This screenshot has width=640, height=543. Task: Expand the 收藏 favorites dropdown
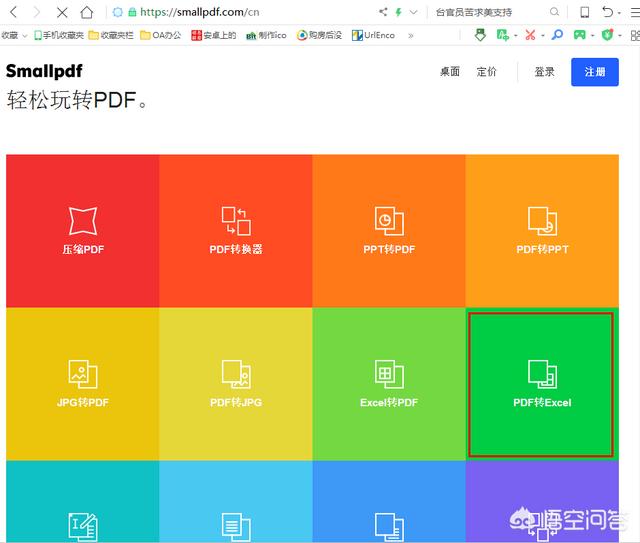pos(14,35)
